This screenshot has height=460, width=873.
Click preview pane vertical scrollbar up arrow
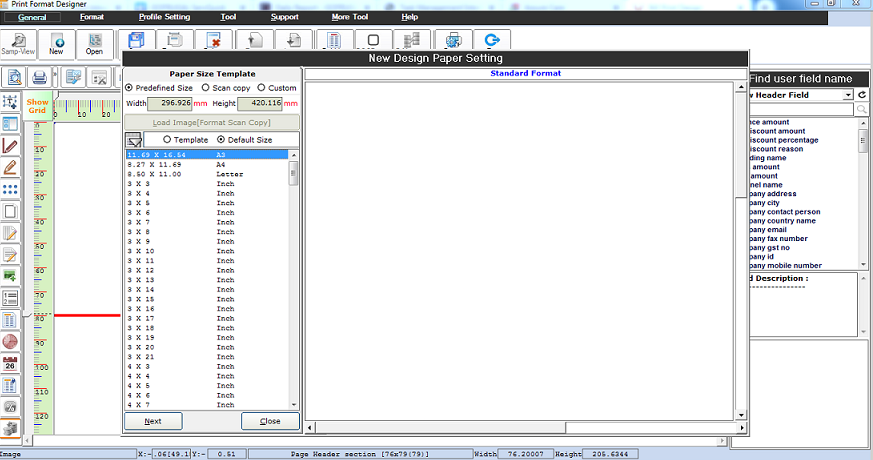pos(741,87)
